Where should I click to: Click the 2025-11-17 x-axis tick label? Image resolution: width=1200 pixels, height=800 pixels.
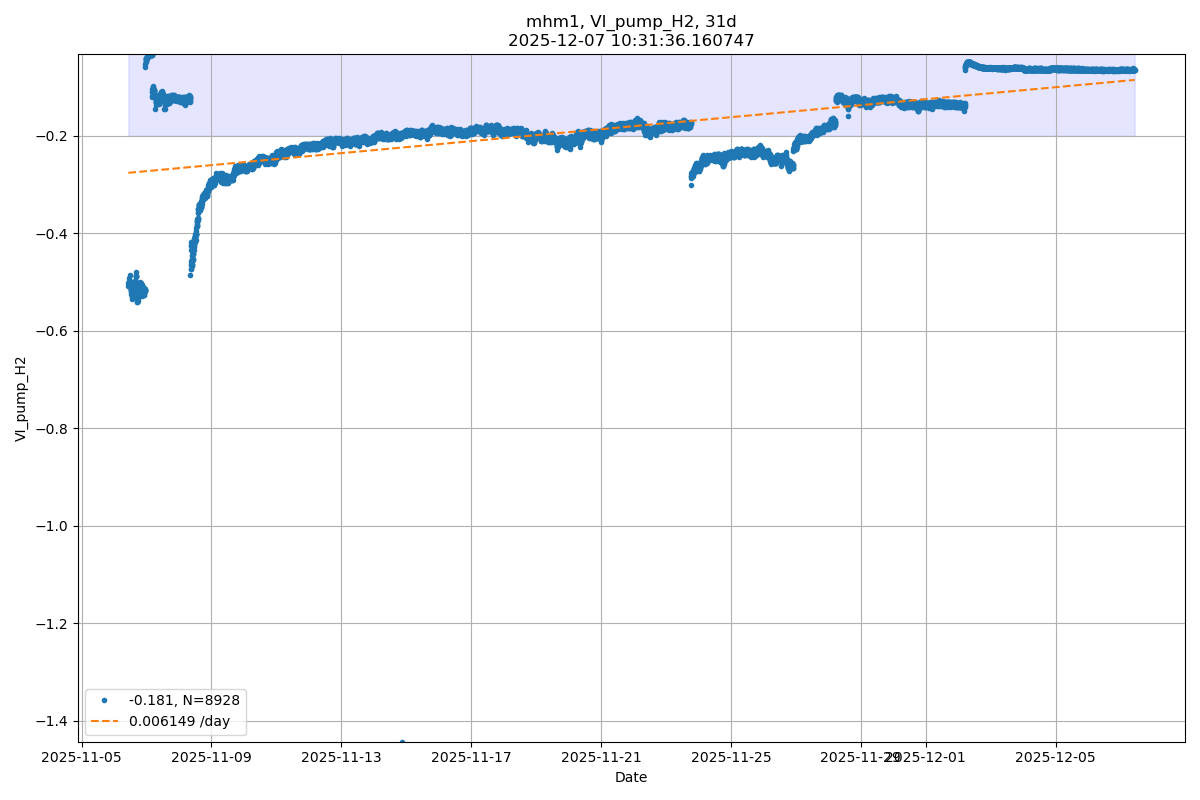pos(471,757)
